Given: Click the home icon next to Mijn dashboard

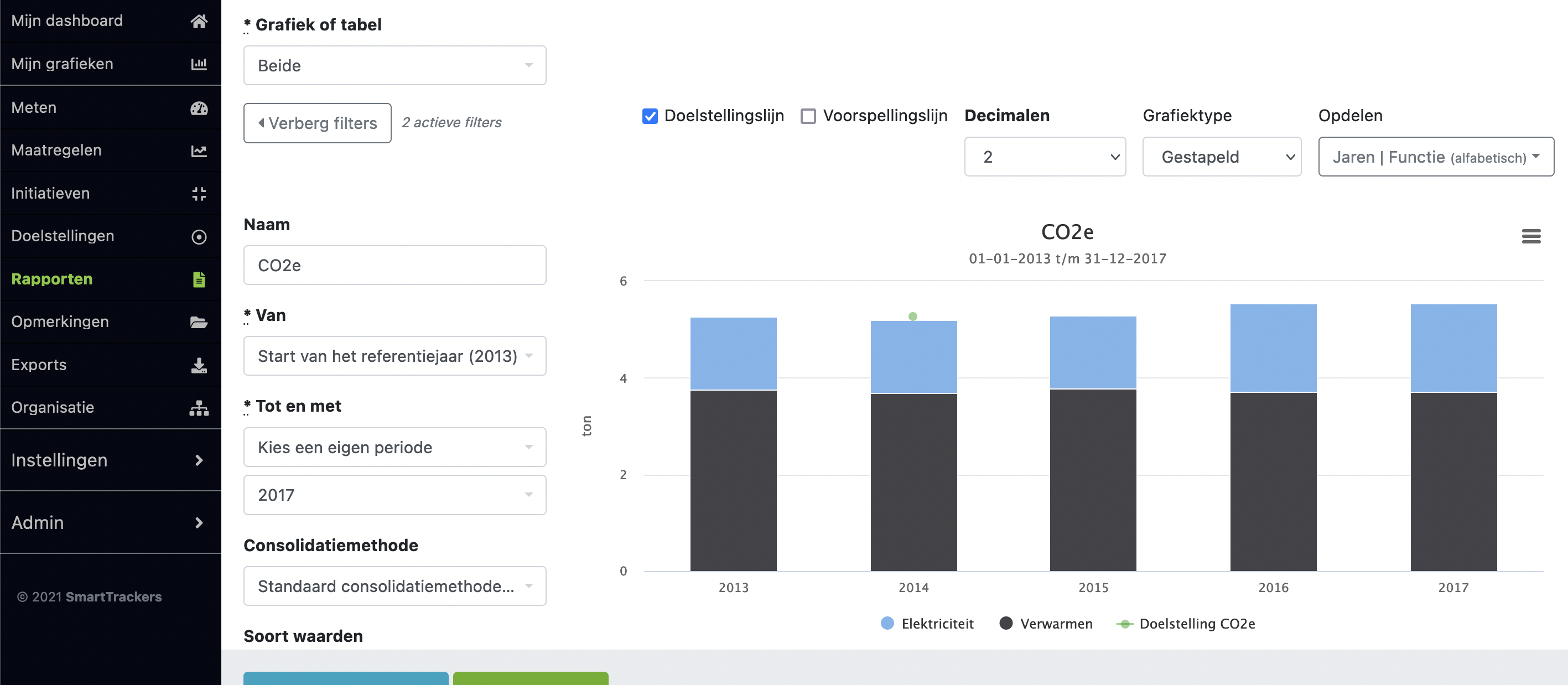Looking at the screenshot, I should 199,22.
